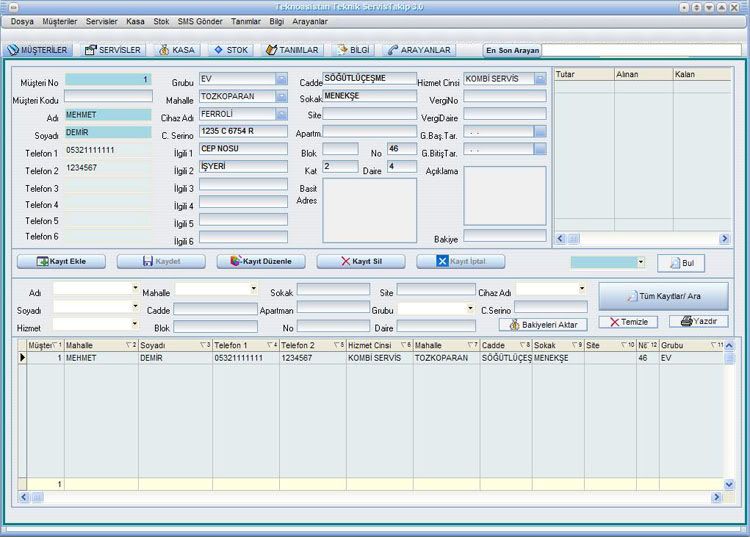The image size is (750, 537).
Task: Expand the Cihaz Adı FERROLİ dropdown
Action: 282,114
